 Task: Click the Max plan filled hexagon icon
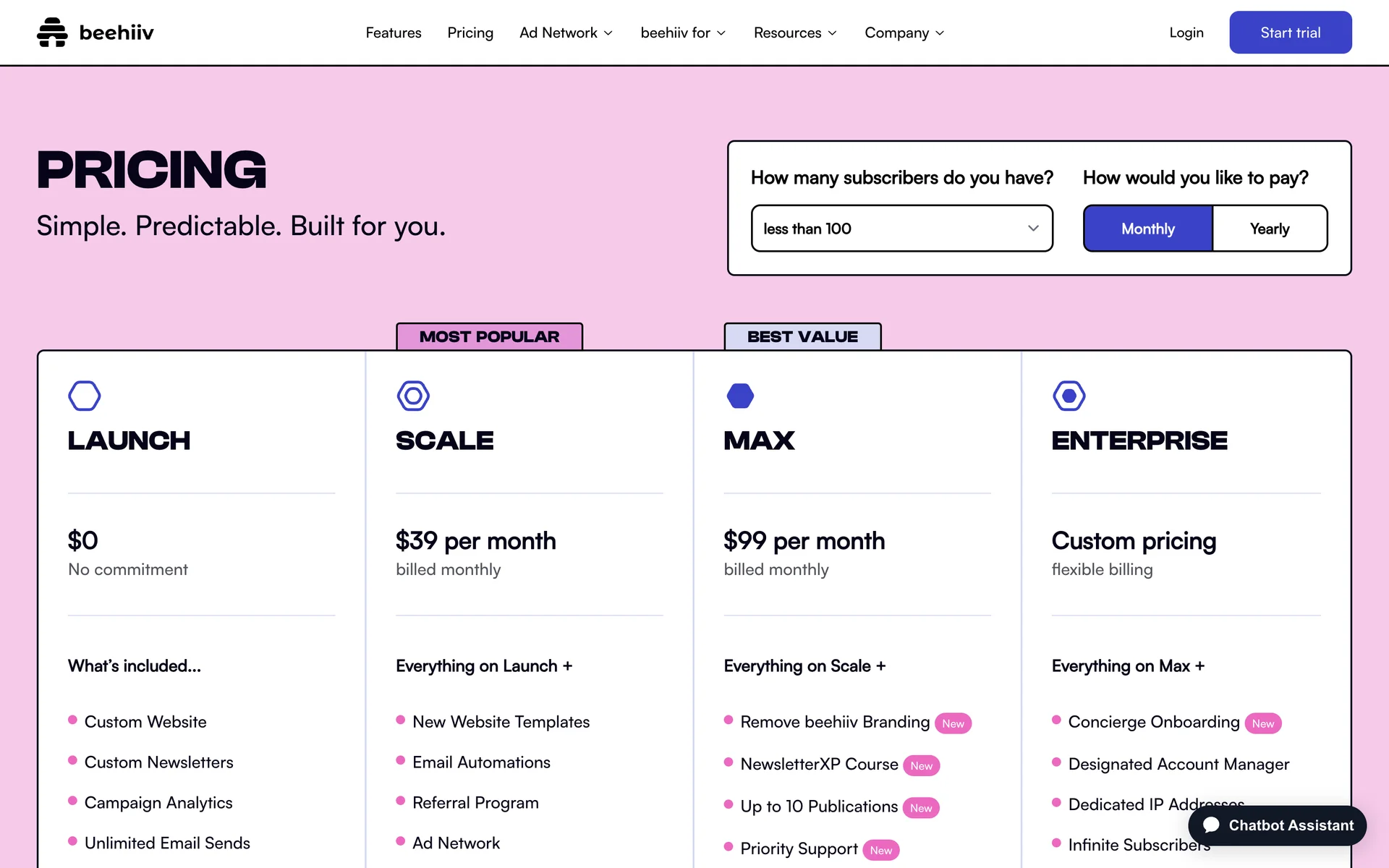[x=740, y=396]
